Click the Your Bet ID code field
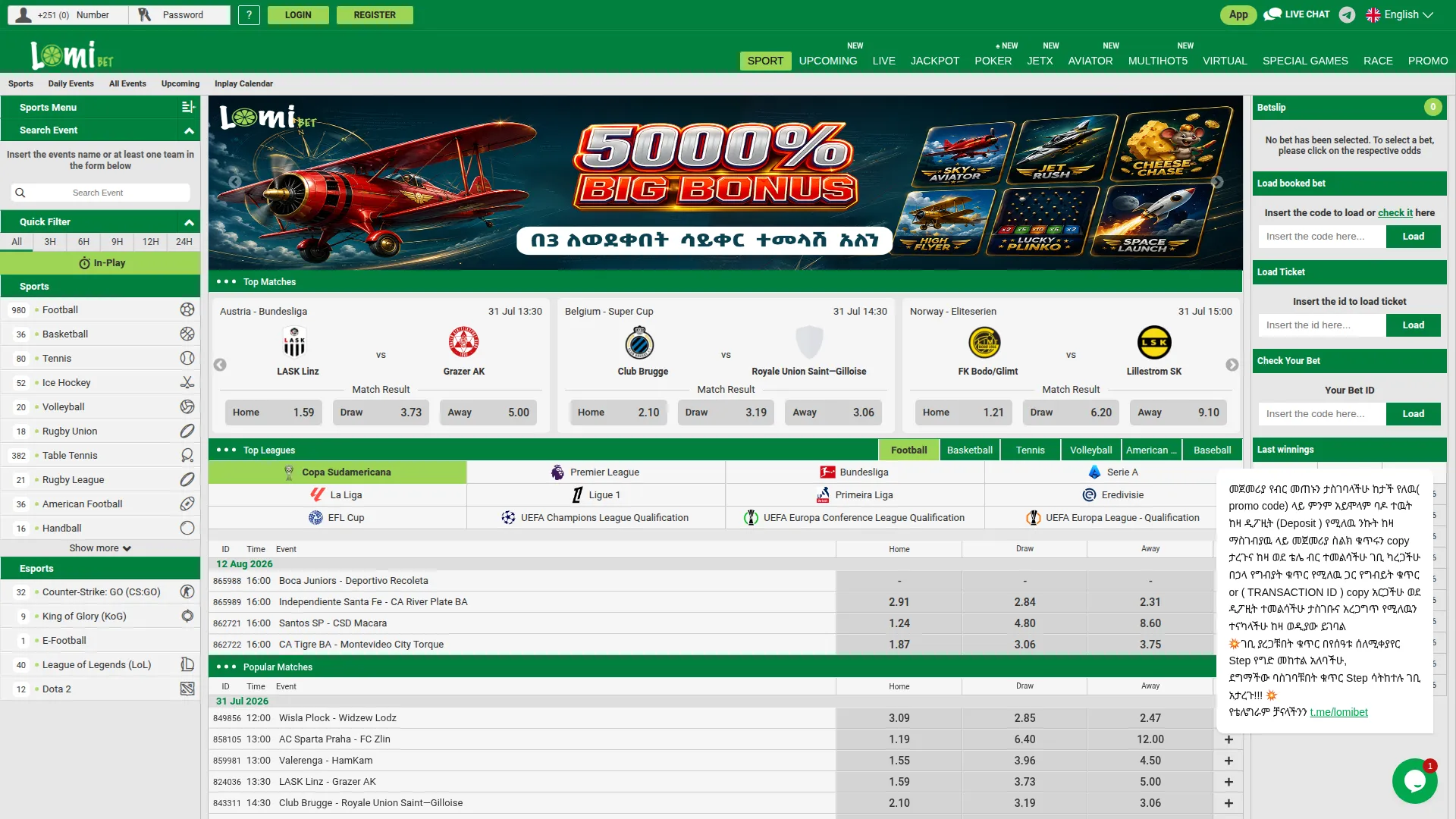Image resolution: width=1456 pixels, height=819 pixels. pyautogui.click(x=1322, y=414)
